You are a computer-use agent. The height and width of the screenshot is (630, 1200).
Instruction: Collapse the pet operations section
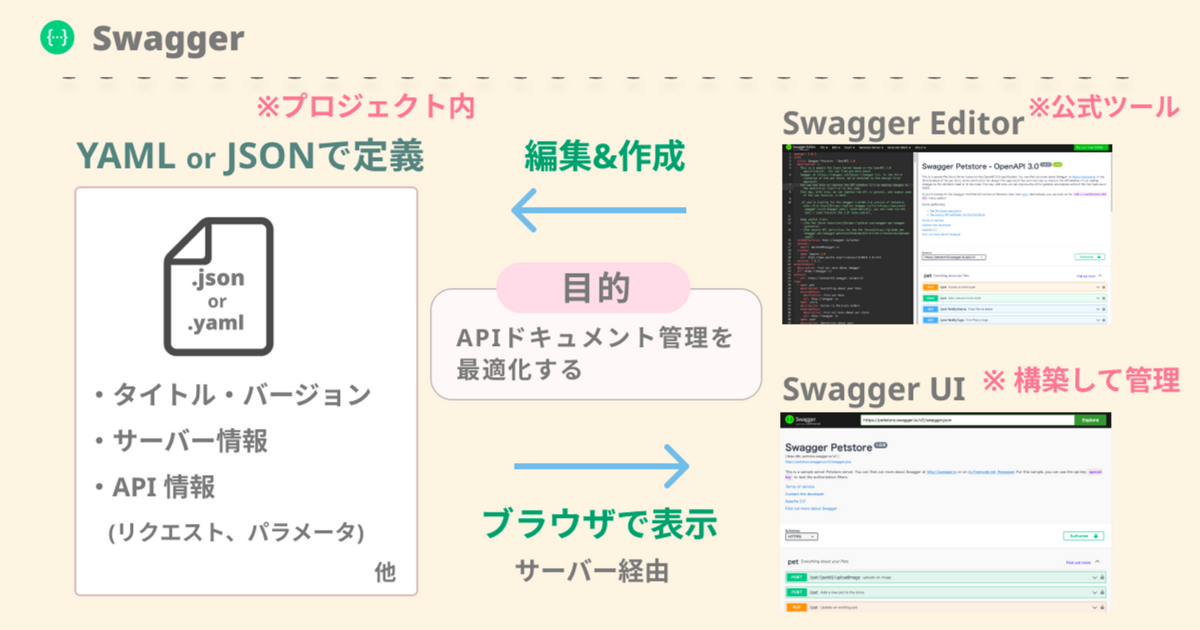click(1096, 561)
